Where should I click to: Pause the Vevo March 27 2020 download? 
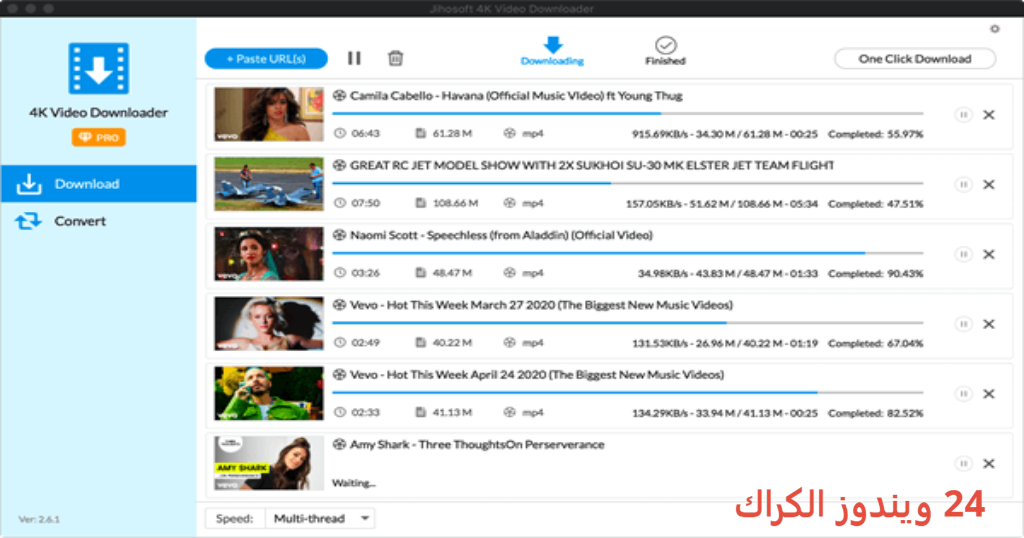pos(963,324)
